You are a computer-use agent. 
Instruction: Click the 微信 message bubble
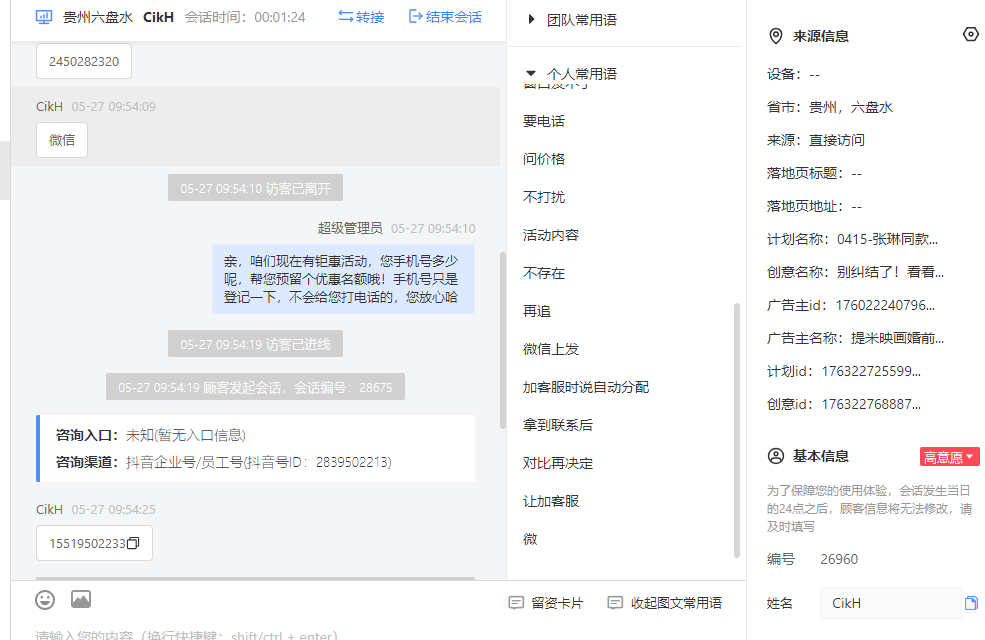click(62, 139)
